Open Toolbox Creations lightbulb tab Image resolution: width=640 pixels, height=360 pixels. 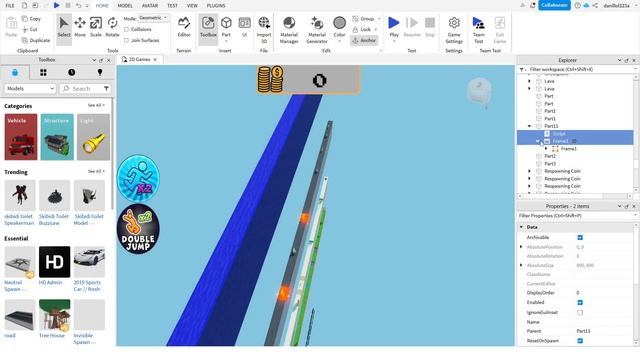click(100, 72)
